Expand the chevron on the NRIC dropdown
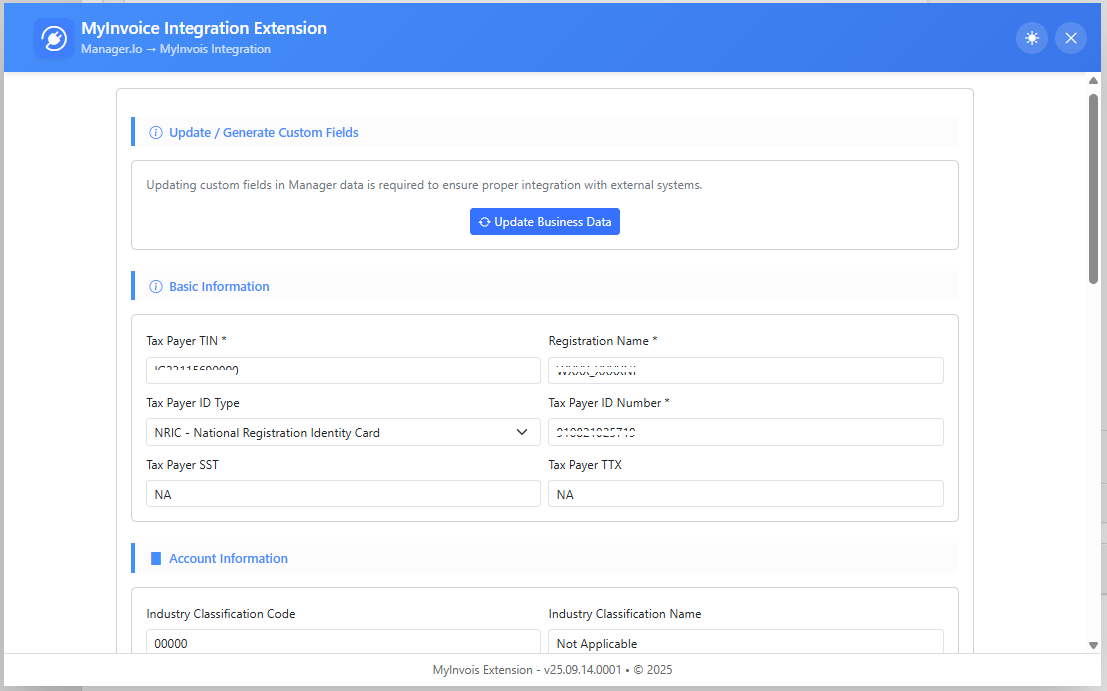 [522, 432]
